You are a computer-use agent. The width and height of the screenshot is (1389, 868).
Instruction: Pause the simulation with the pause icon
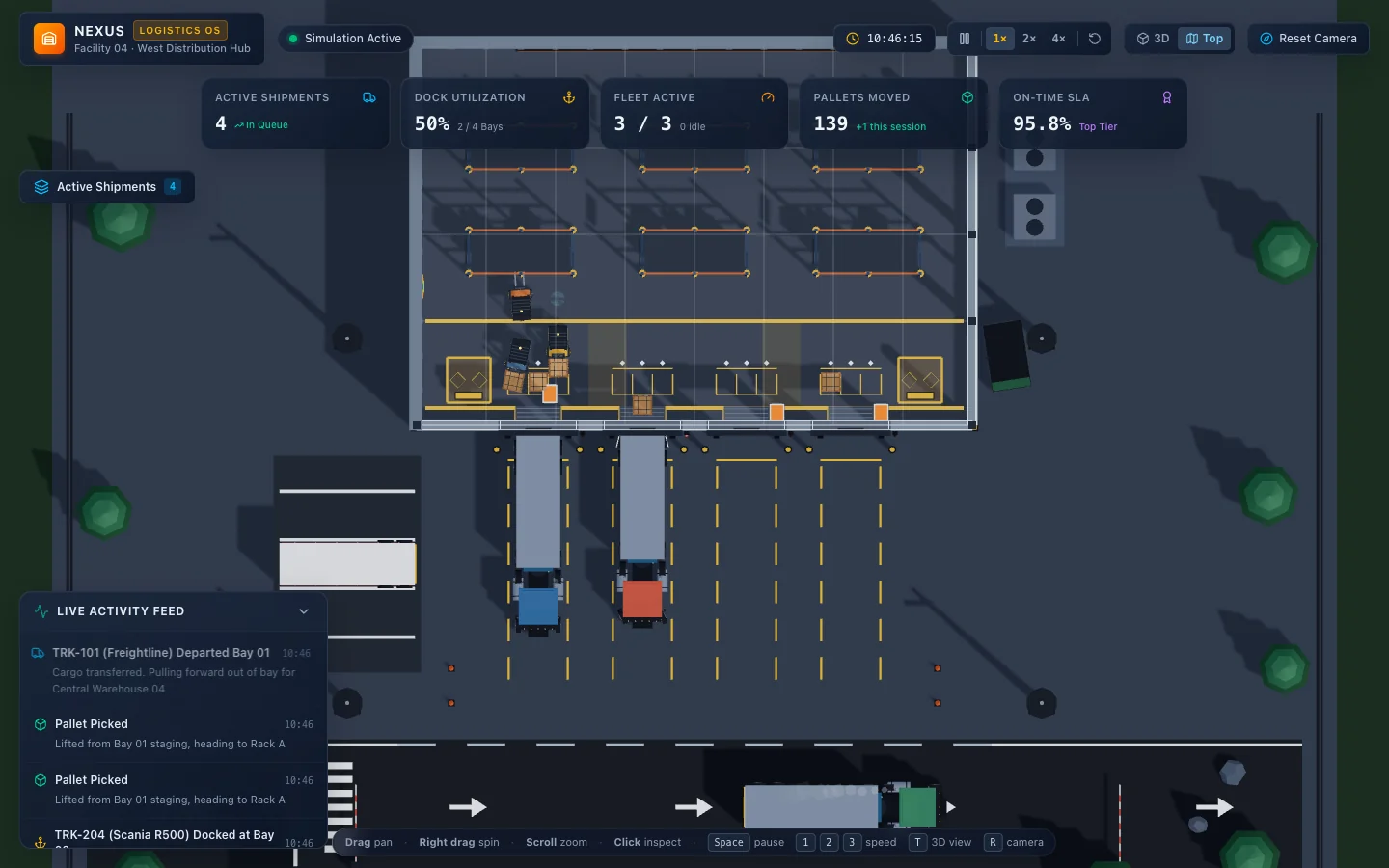(x=965, y=39)
